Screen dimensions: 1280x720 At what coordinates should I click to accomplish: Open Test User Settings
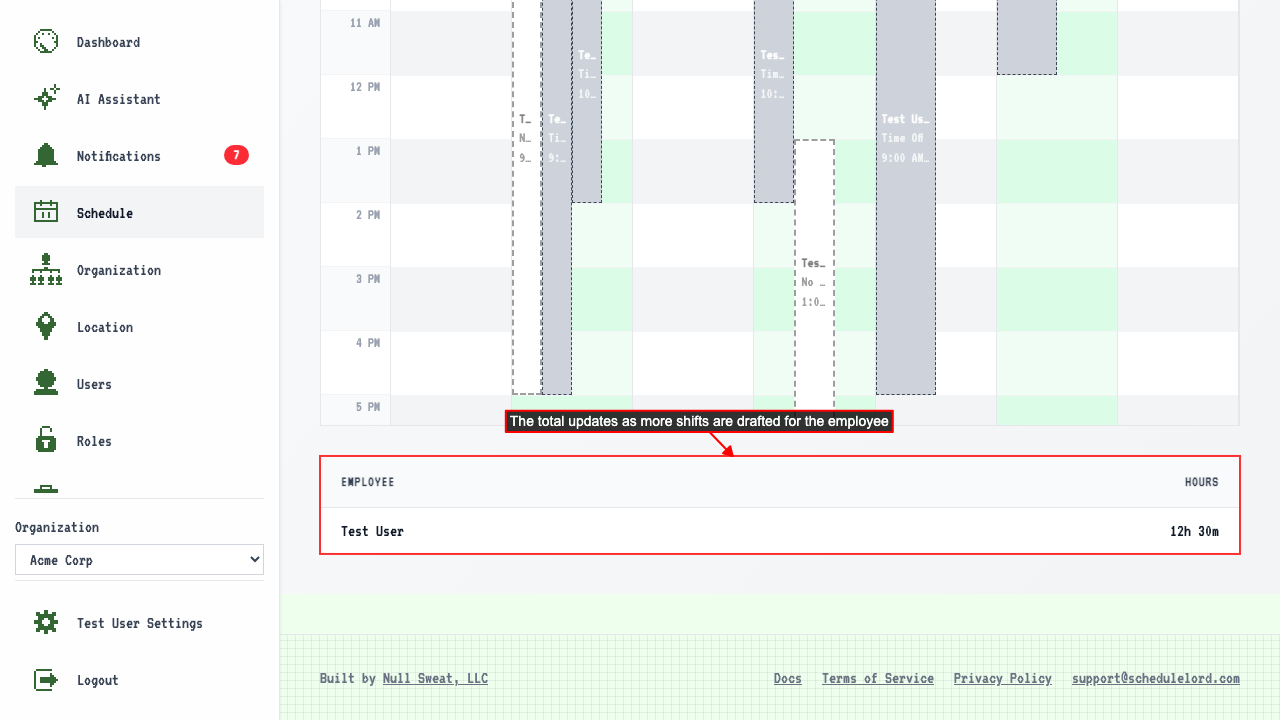(x=139, y=623)
